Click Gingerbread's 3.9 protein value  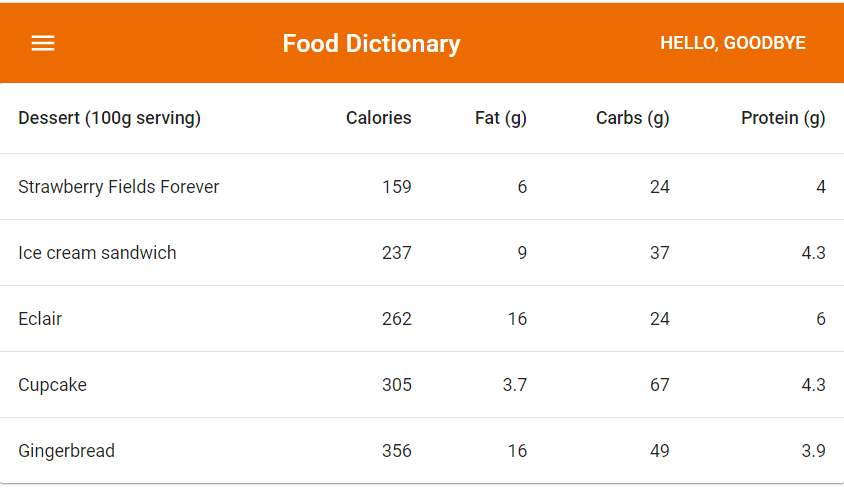[x=813, y=451]
